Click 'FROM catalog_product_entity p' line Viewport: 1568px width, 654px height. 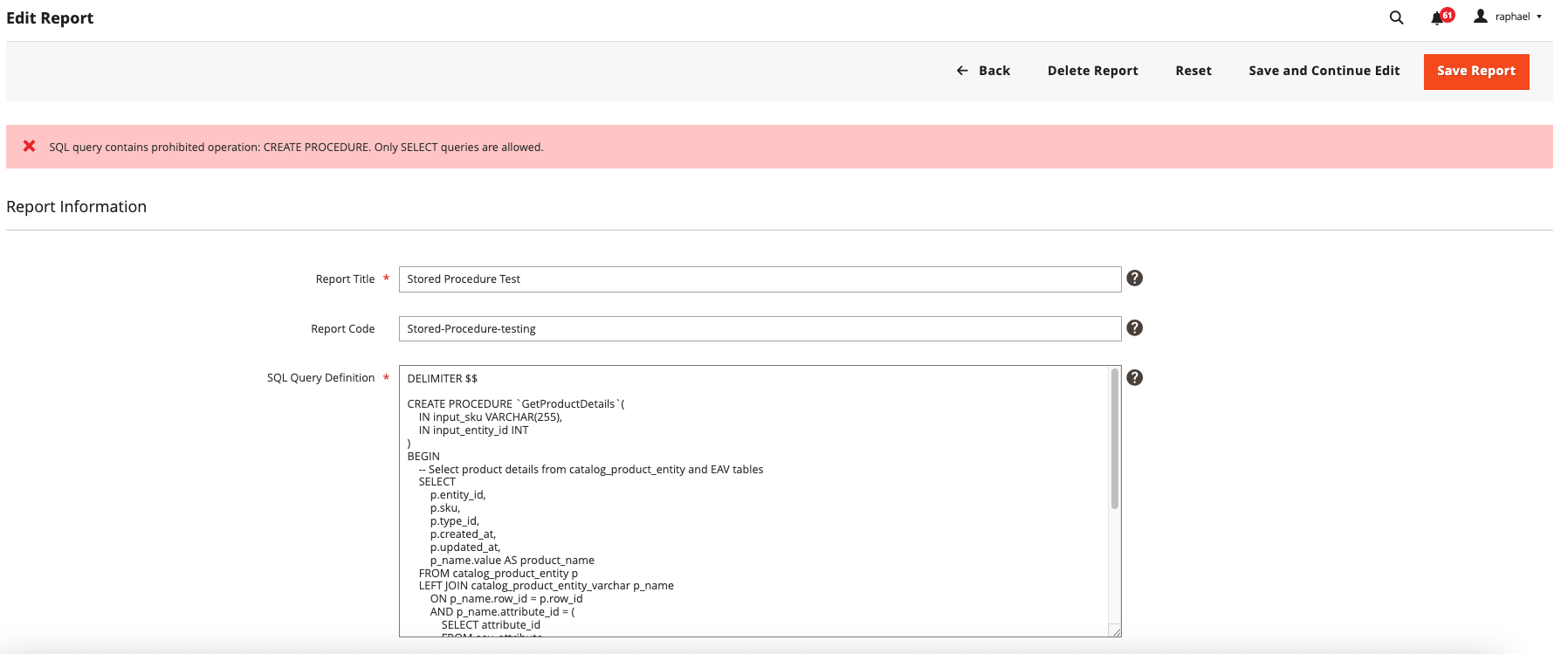click(x=498, y=574)
